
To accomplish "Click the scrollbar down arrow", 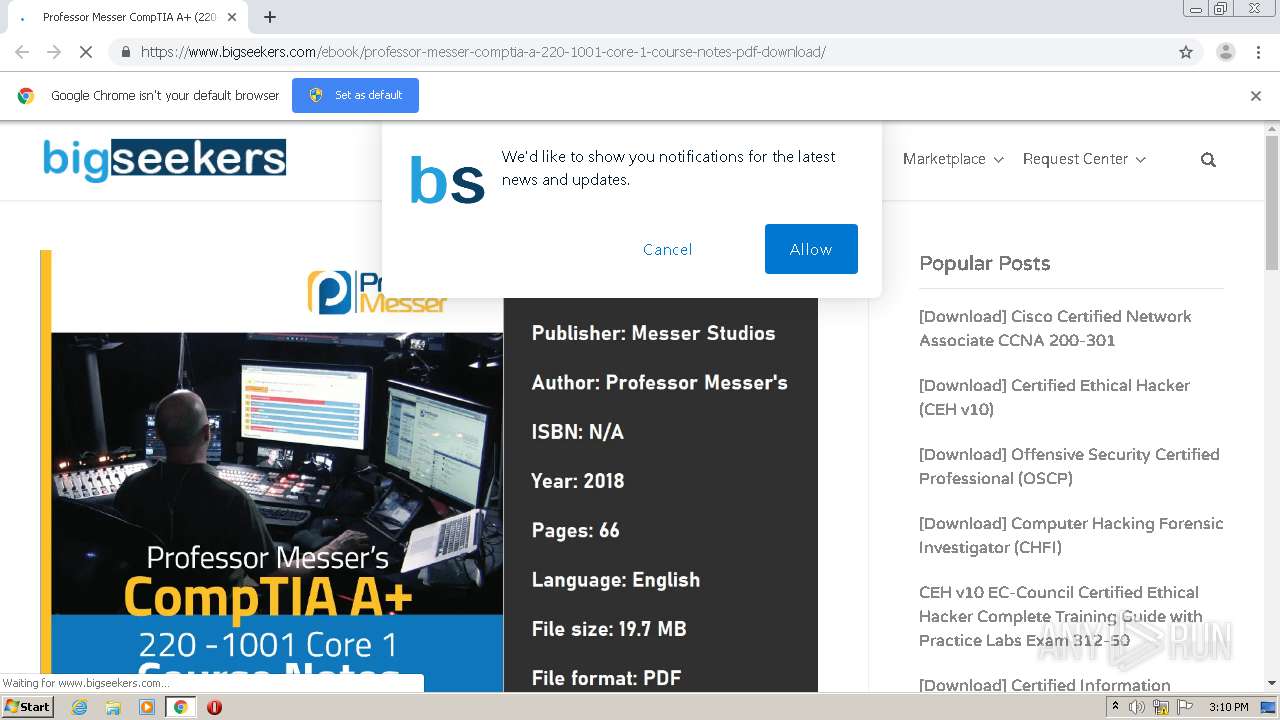I will pyautogui.click(x=1272, y=684).
